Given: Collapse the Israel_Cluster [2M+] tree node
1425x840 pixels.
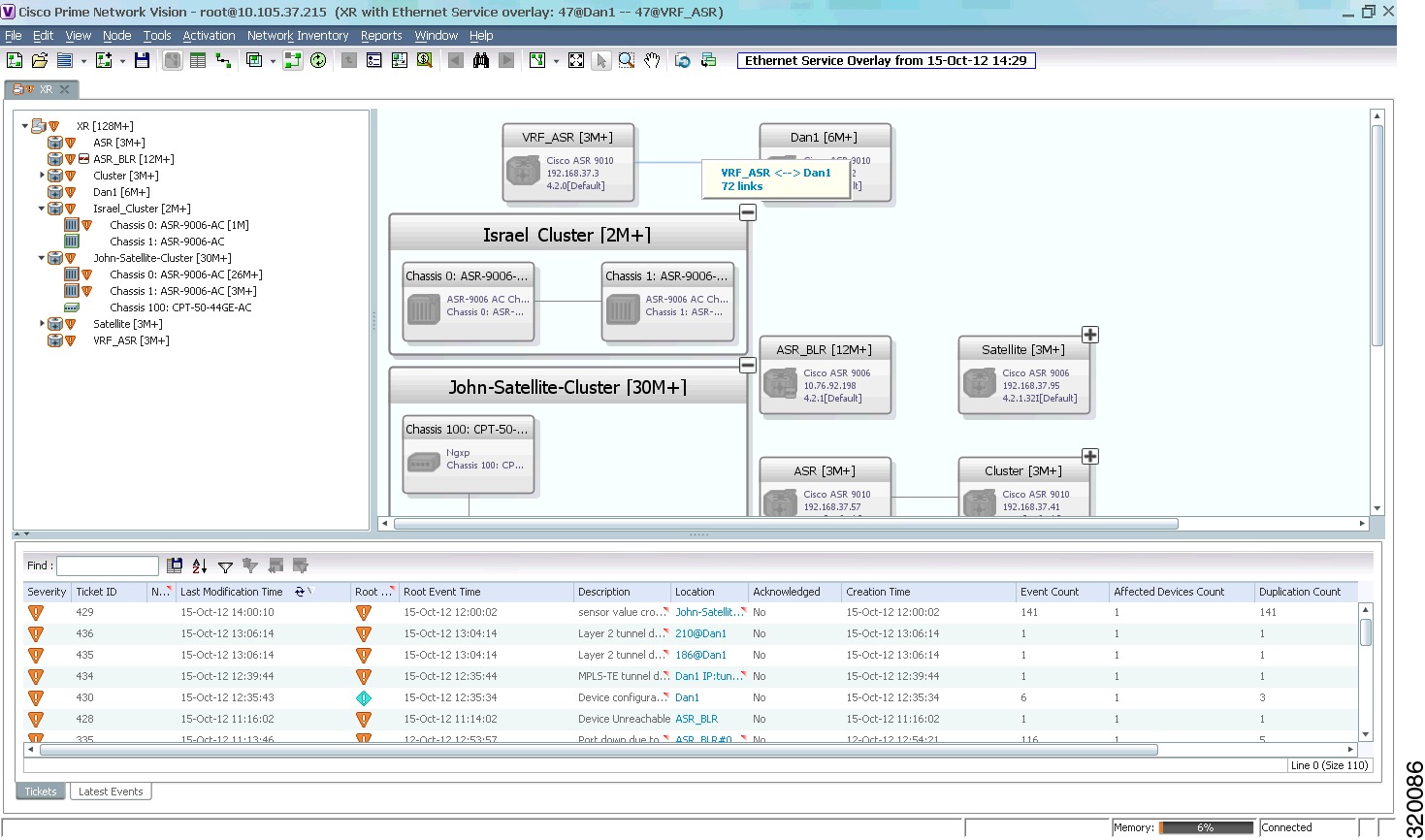Looking at the screenshot, I should point(42,209).
